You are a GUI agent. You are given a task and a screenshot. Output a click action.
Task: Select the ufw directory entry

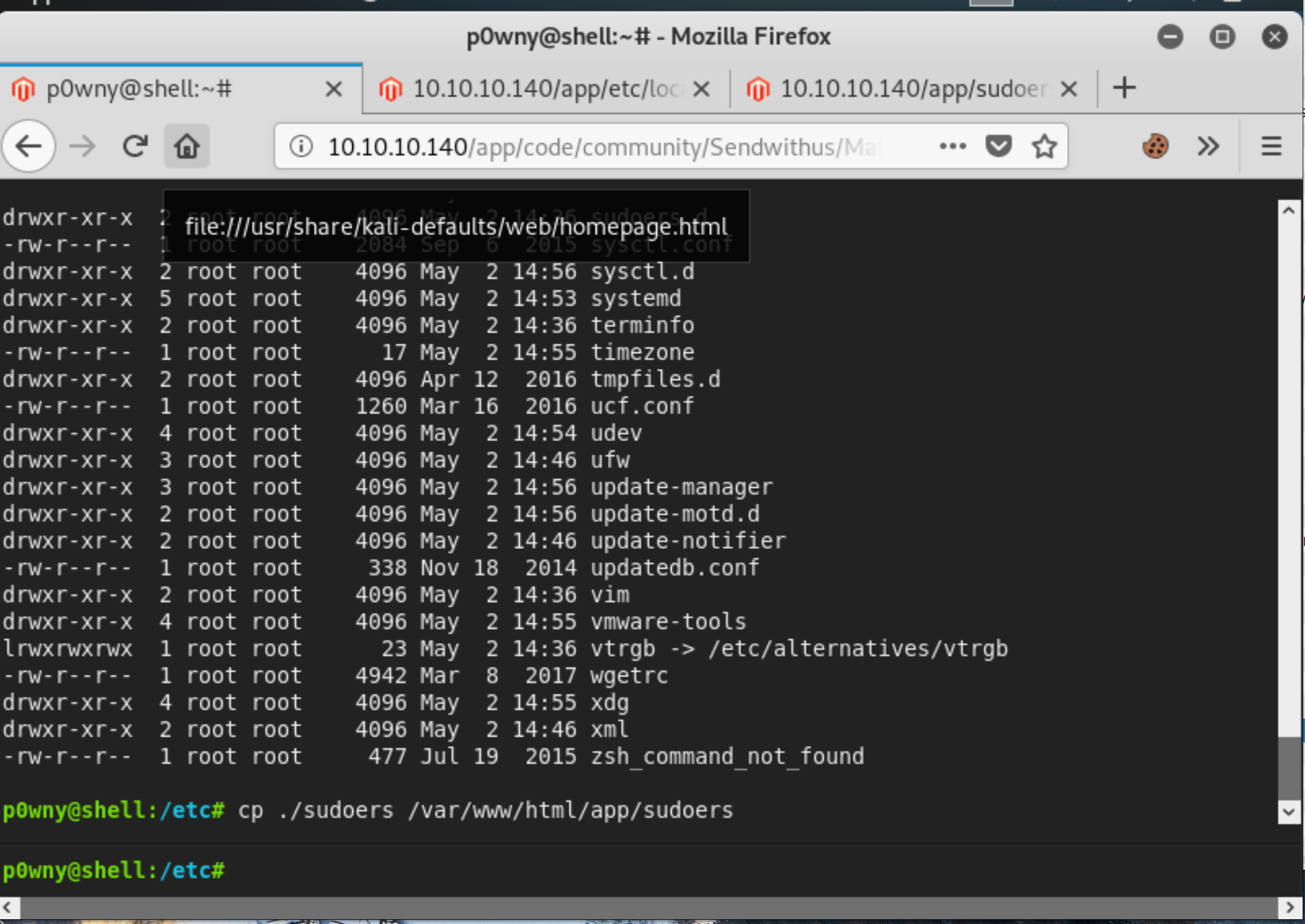610,460
